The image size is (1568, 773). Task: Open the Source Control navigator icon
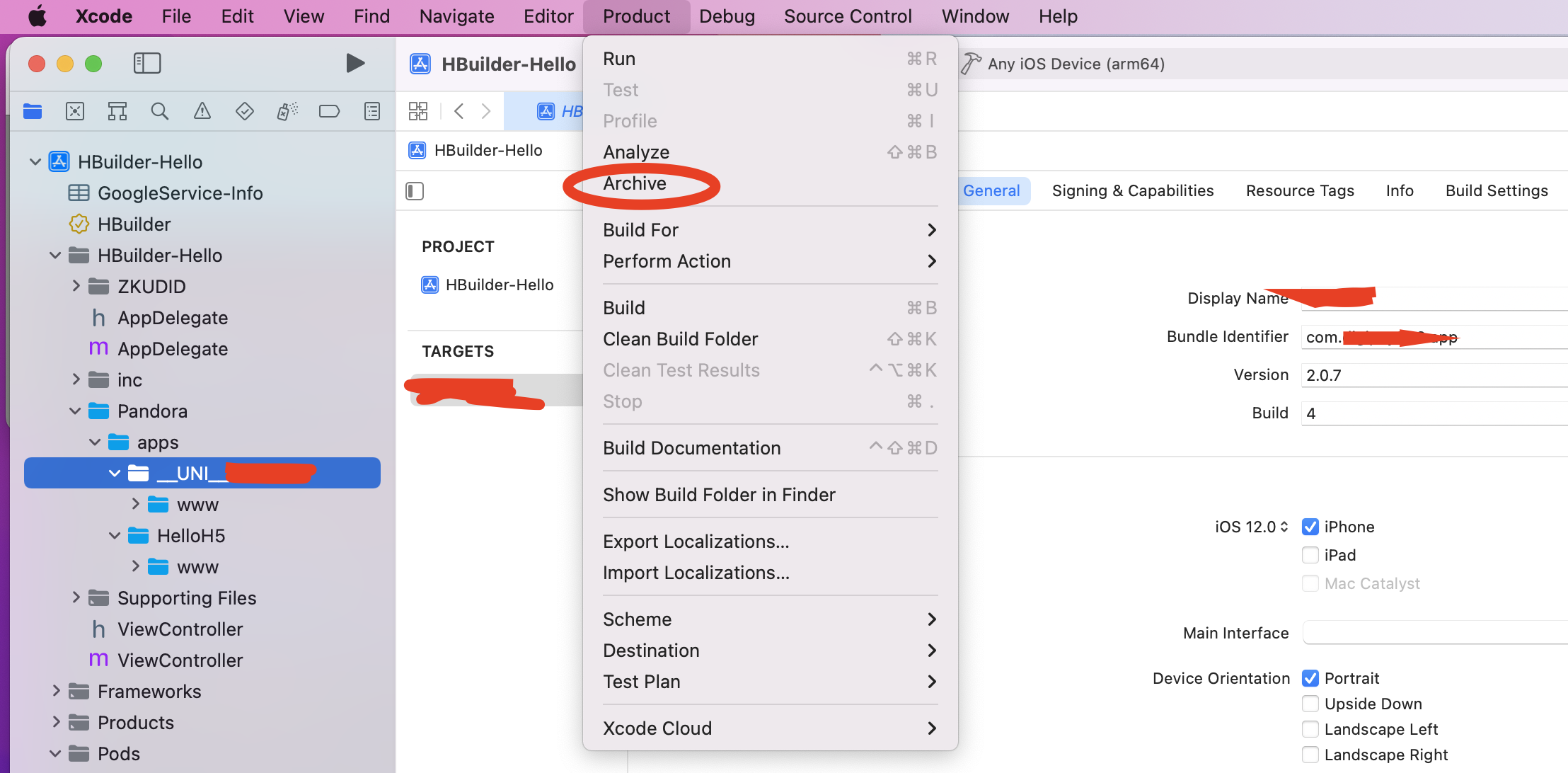(x=75, y=111)
